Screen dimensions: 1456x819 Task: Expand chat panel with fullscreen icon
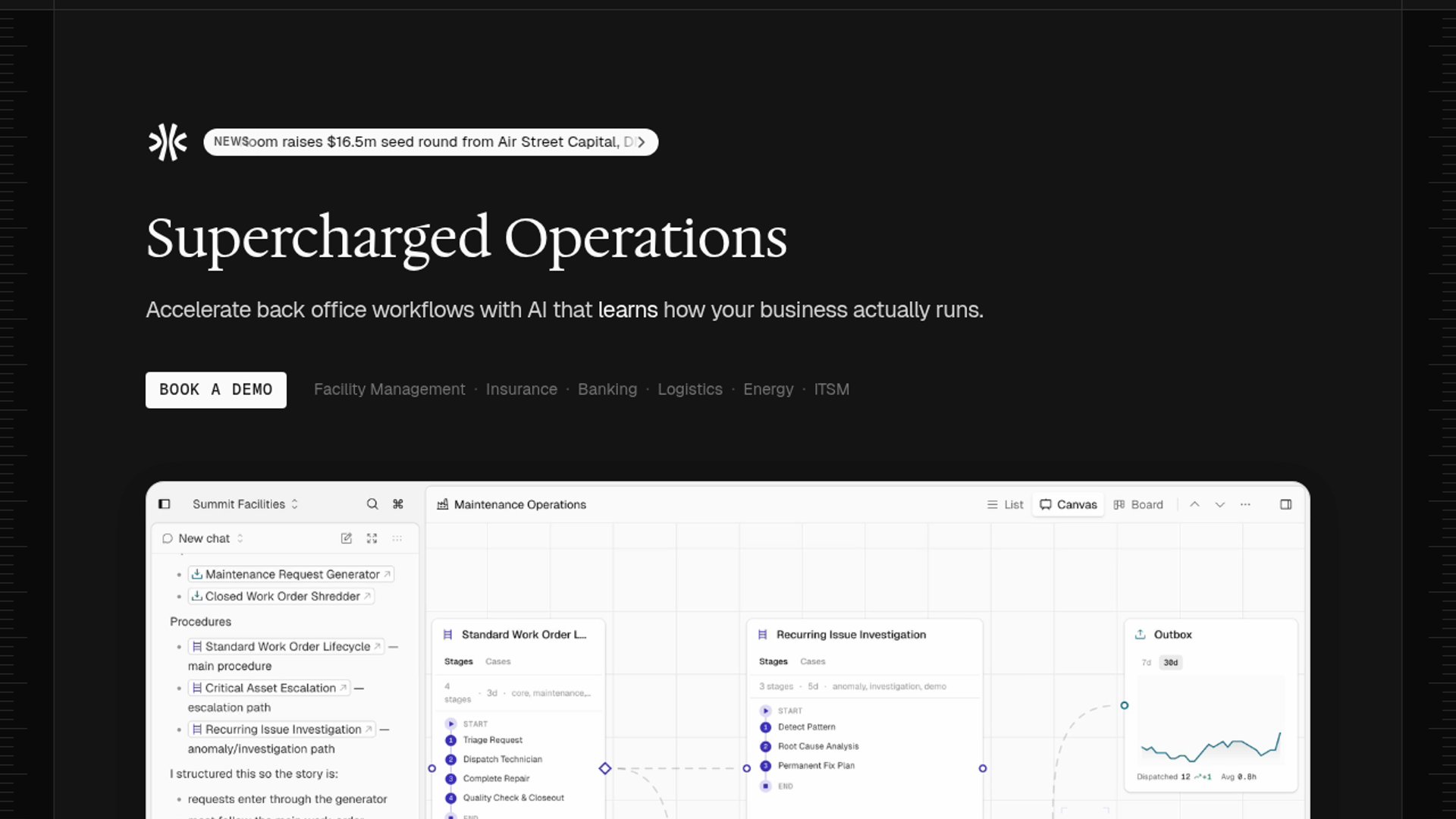point(372,538)
